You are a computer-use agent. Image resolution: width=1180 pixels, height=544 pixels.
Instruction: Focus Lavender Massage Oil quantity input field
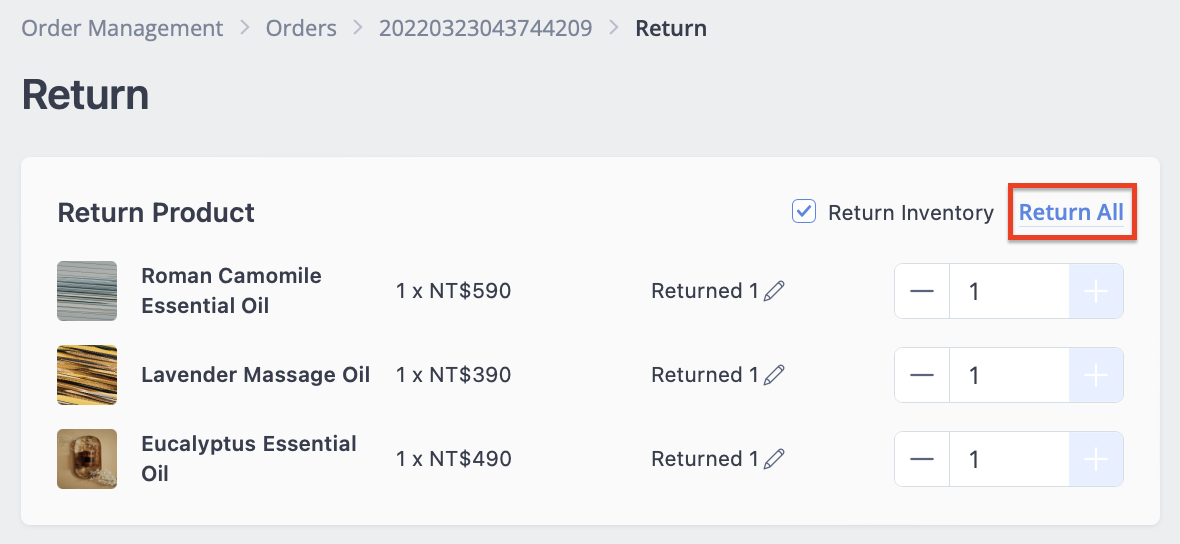1009,375
